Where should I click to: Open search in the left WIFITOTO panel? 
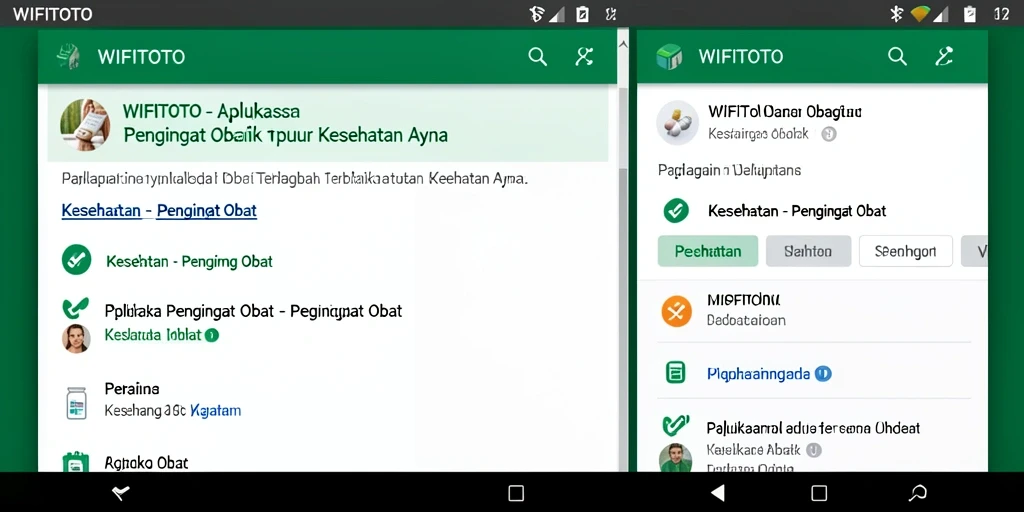pyautogui.click(x=537, y=57)
